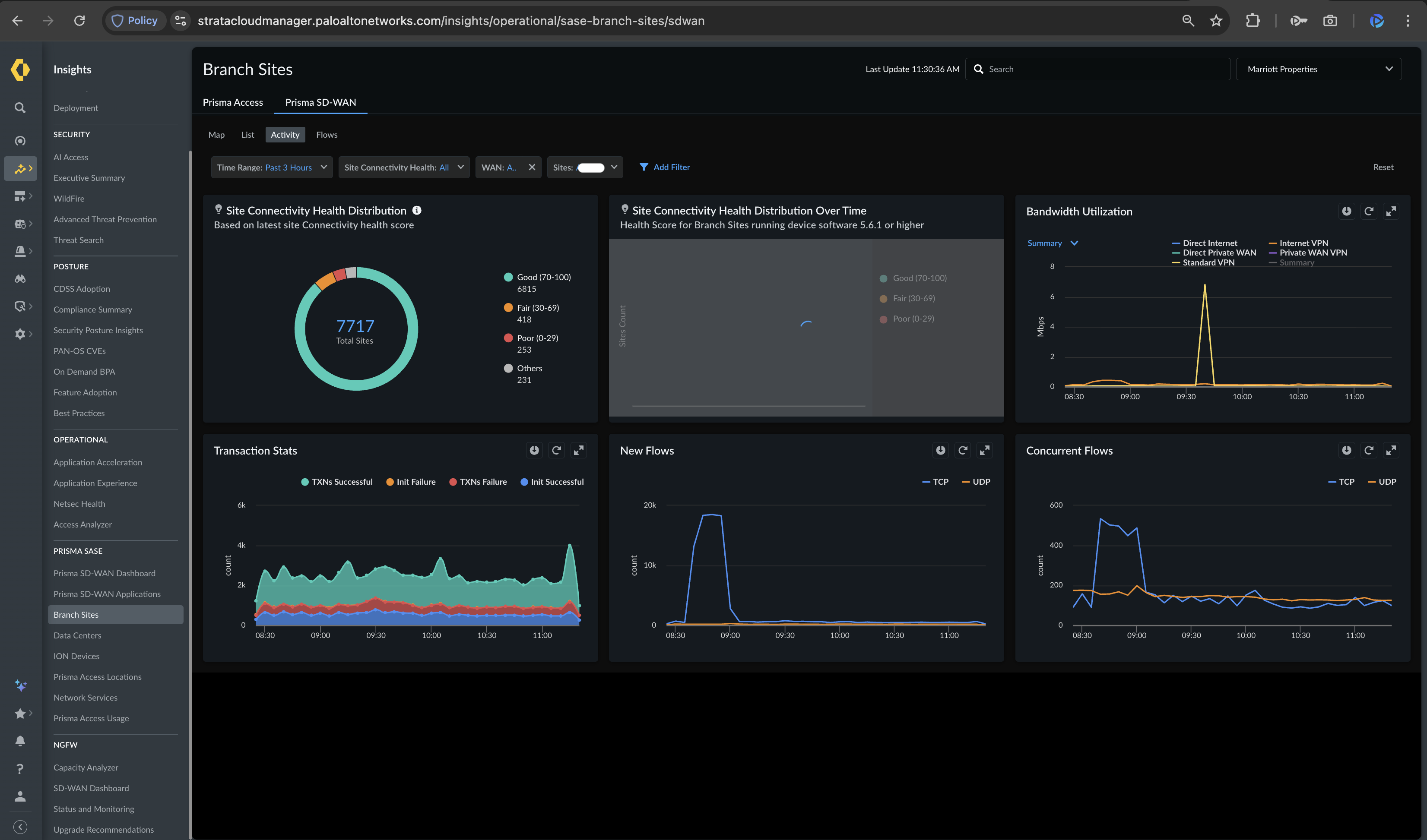The width and height of the screenshot is (1427, 840).
Task: Expand New Flows chart to fullscreen
Action: point(985,450)
